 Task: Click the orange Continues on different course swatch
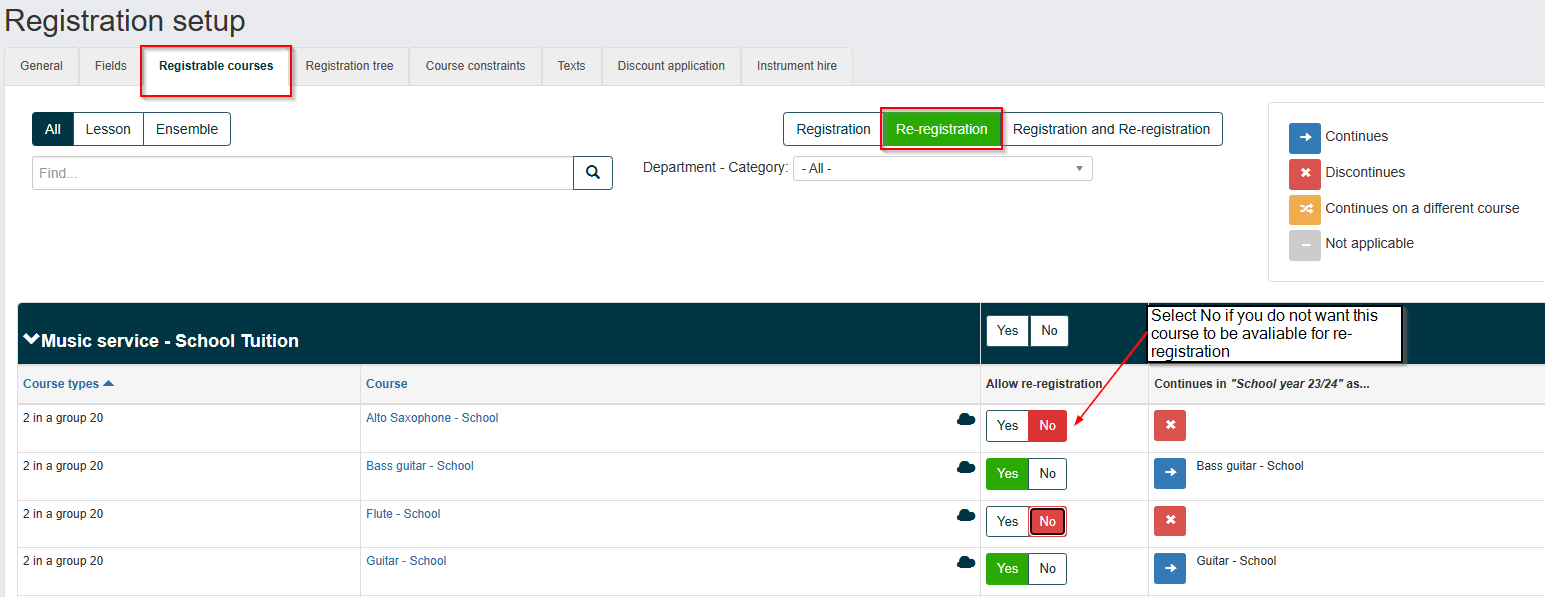point(1305,208)
